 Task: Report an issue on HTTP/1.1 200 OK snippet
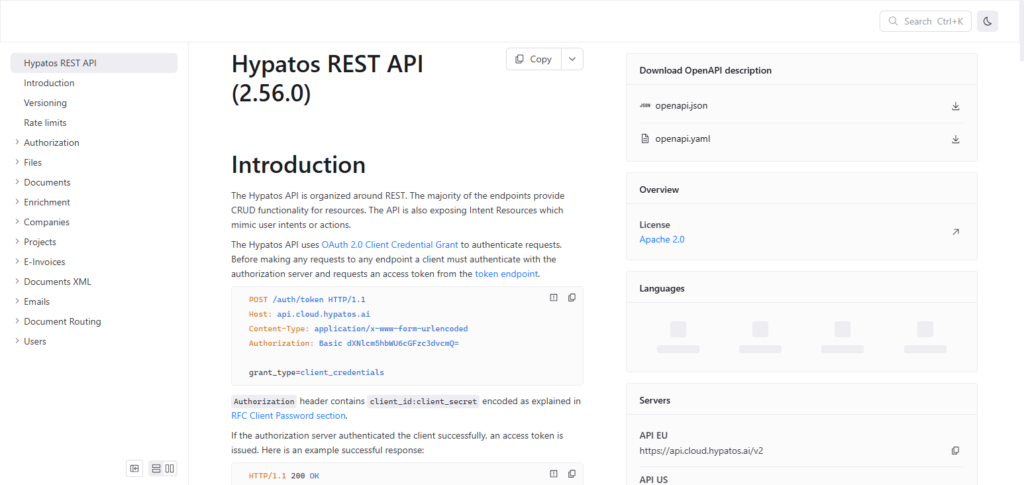(x=553, y=474)
